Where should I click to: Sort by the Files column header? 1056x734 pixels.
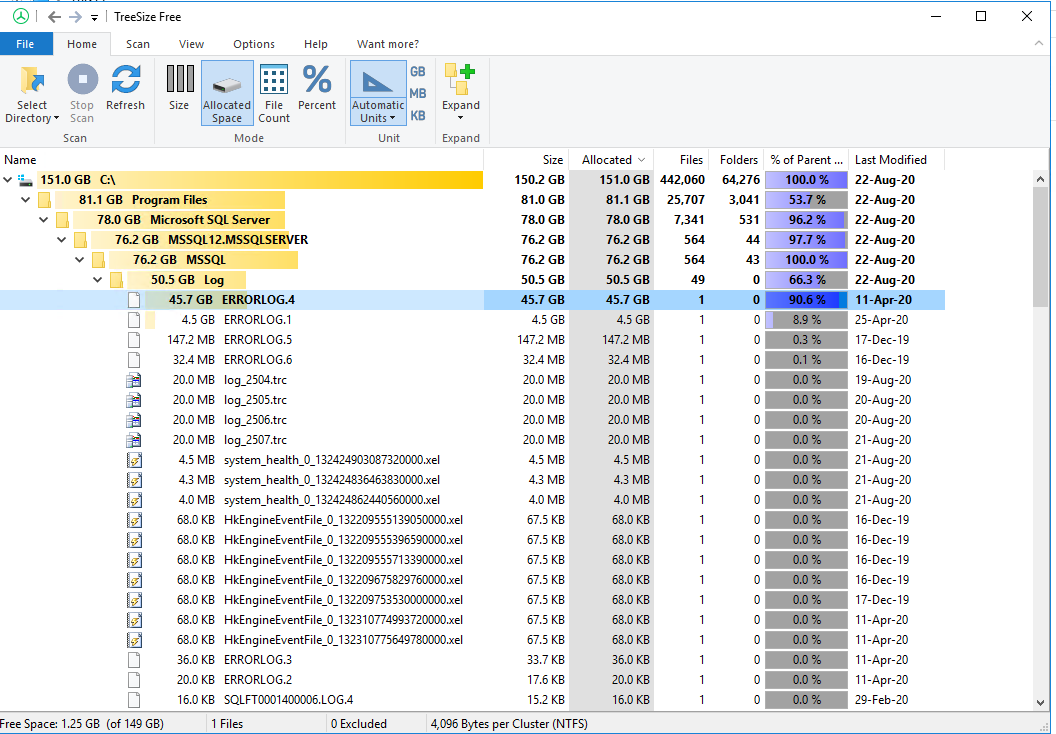coord(681,160)
